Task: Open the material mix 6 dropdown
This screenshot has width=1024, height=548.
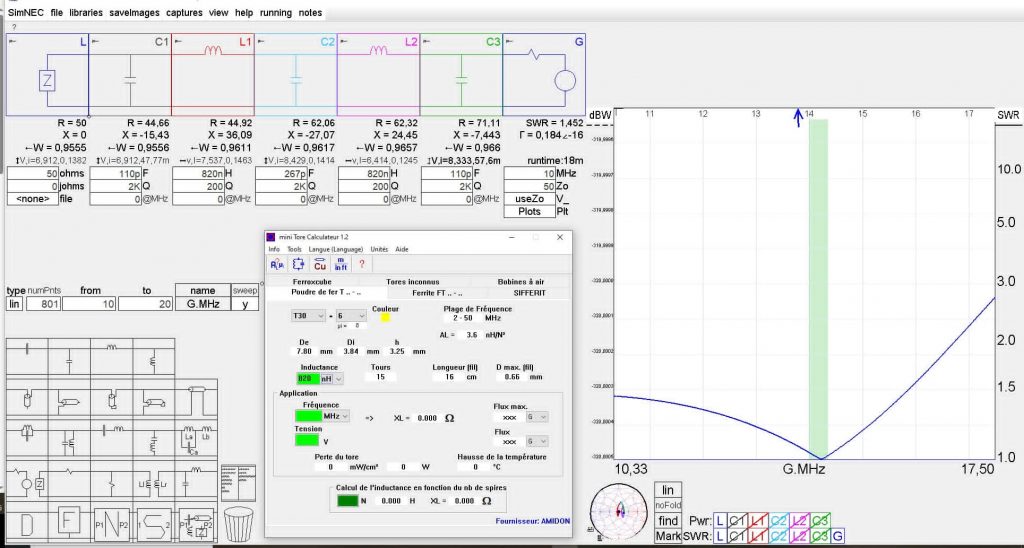Action: (x=351, y=315)
